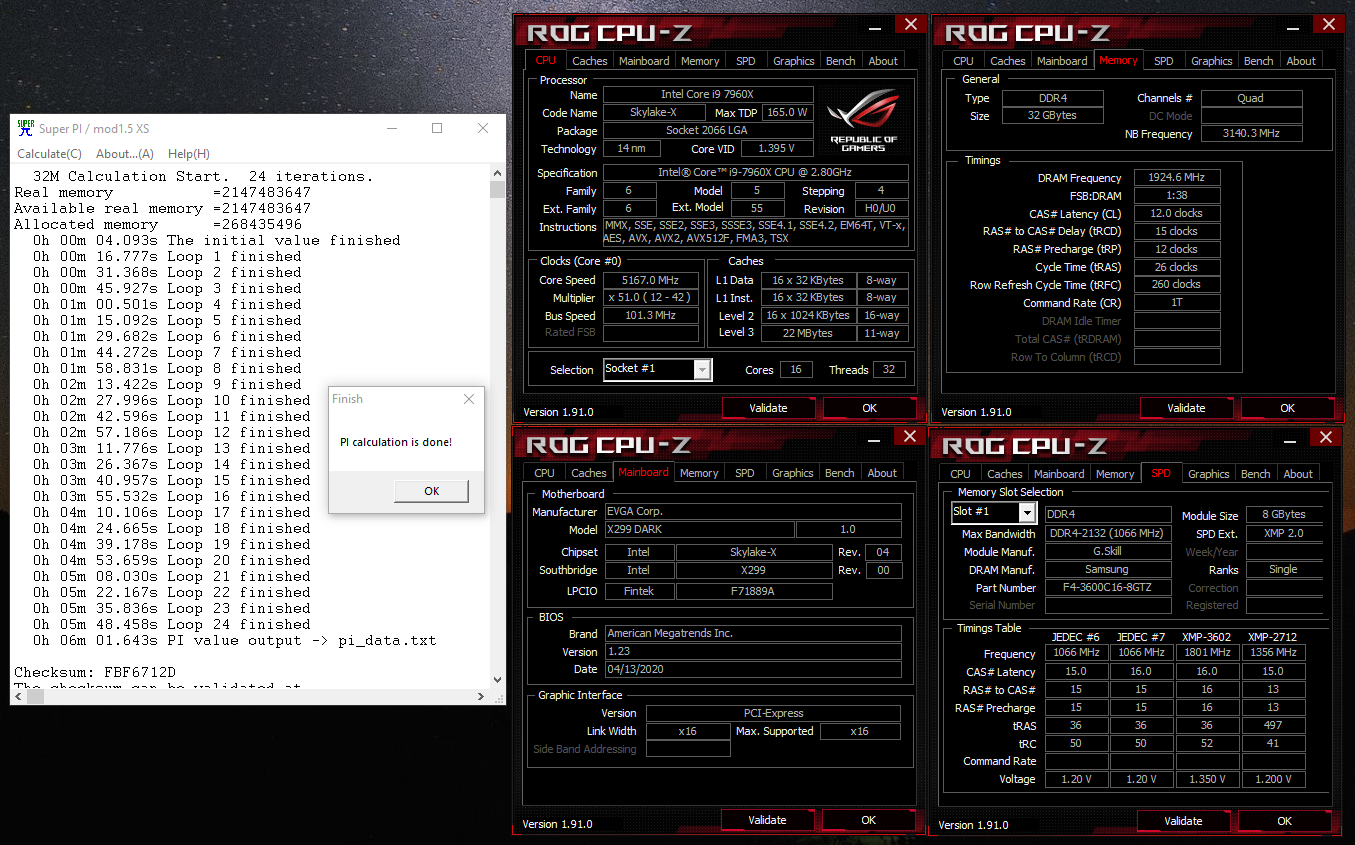The width and height of the screenshot is (1355, 845).
Task: Close the CPU tab CPU-Z window
Action: pyautogui.click(x=909, y=24)
